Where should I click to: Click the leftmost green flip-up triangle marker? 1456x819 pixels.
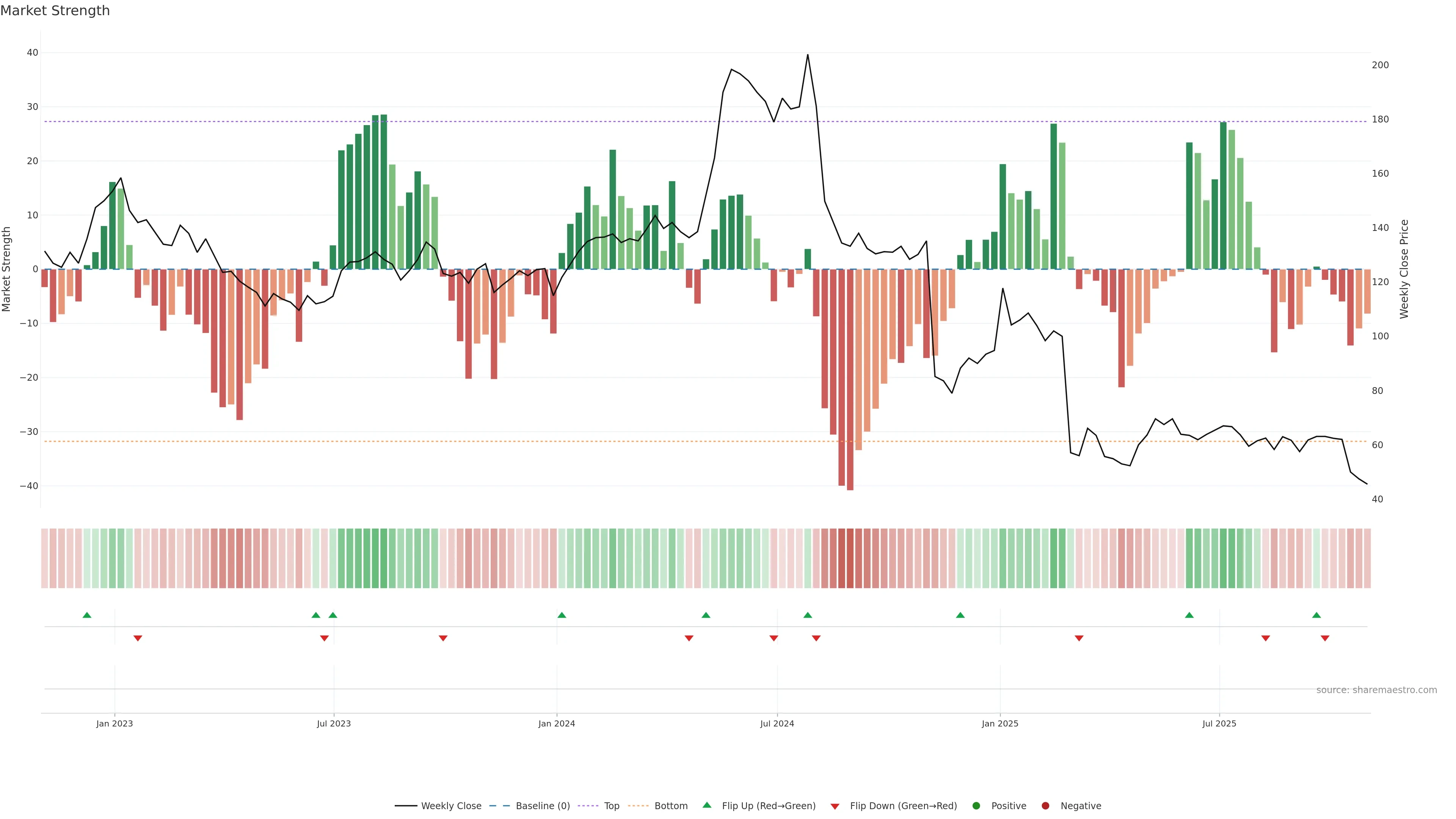tap(86, 615)
